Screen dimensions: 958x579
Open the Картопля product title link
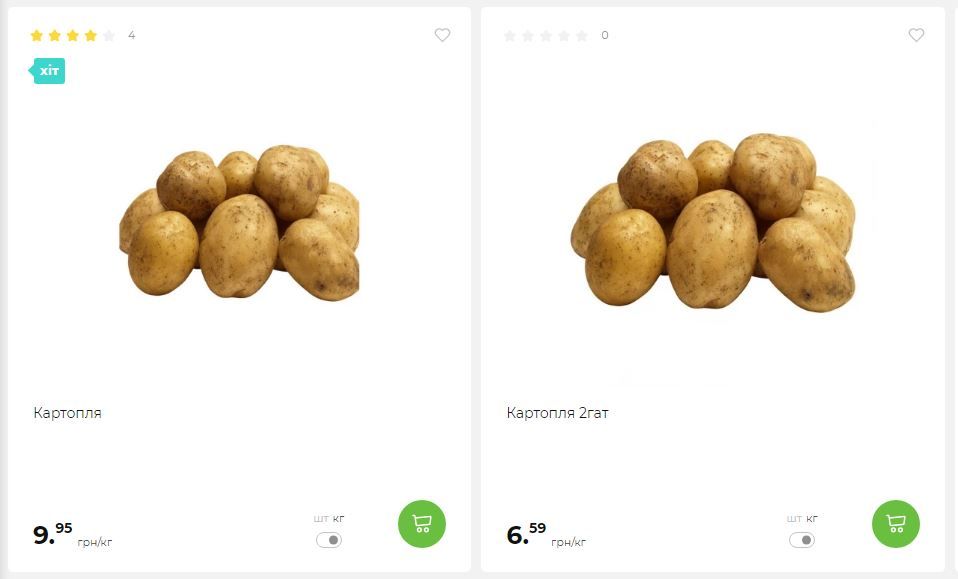pos(67,413)
